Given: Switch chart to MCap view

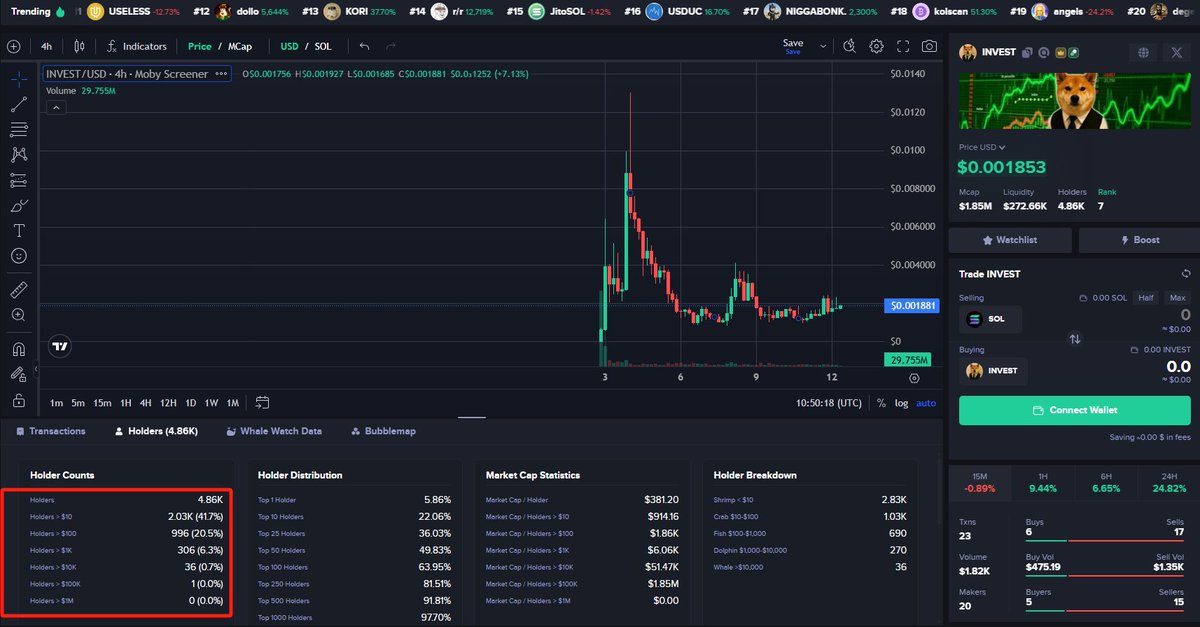Looking at the screenshot, I should tap(240, 46).
